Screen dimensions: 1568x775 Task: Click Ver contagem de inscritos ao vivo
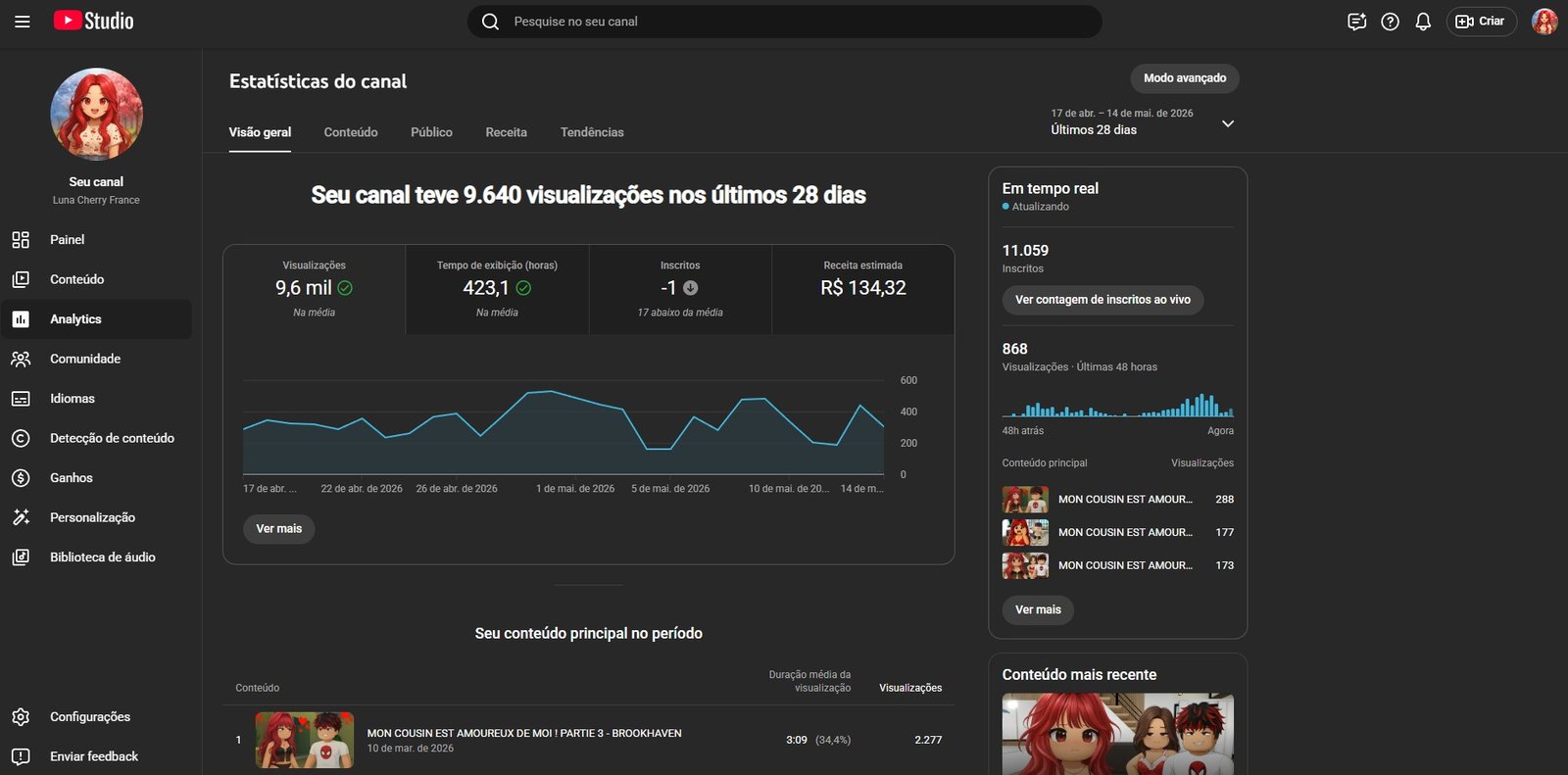point(1102,300)
